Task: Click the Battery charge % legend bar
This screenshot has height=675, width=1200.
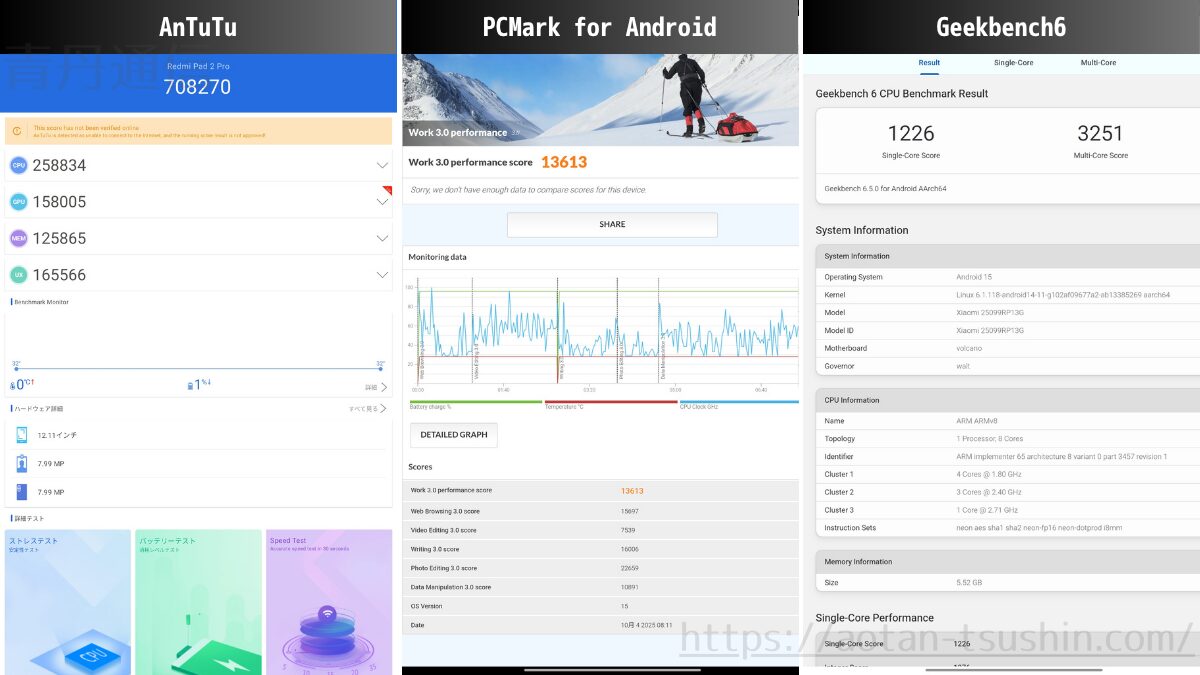Action: [475, 403]
